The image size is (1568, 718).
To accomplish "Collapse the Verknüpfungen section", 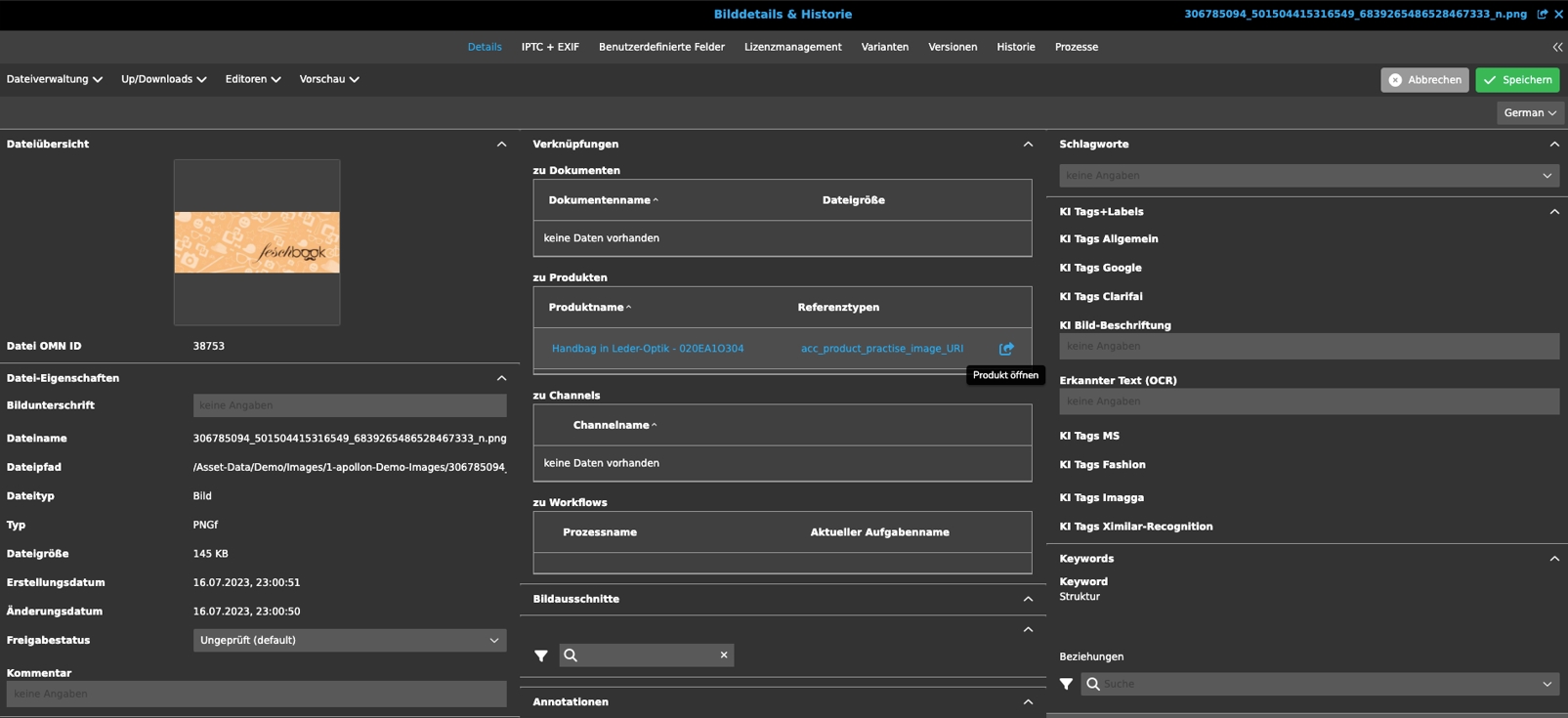I will pyautogui.click(x=1028, y=144).
